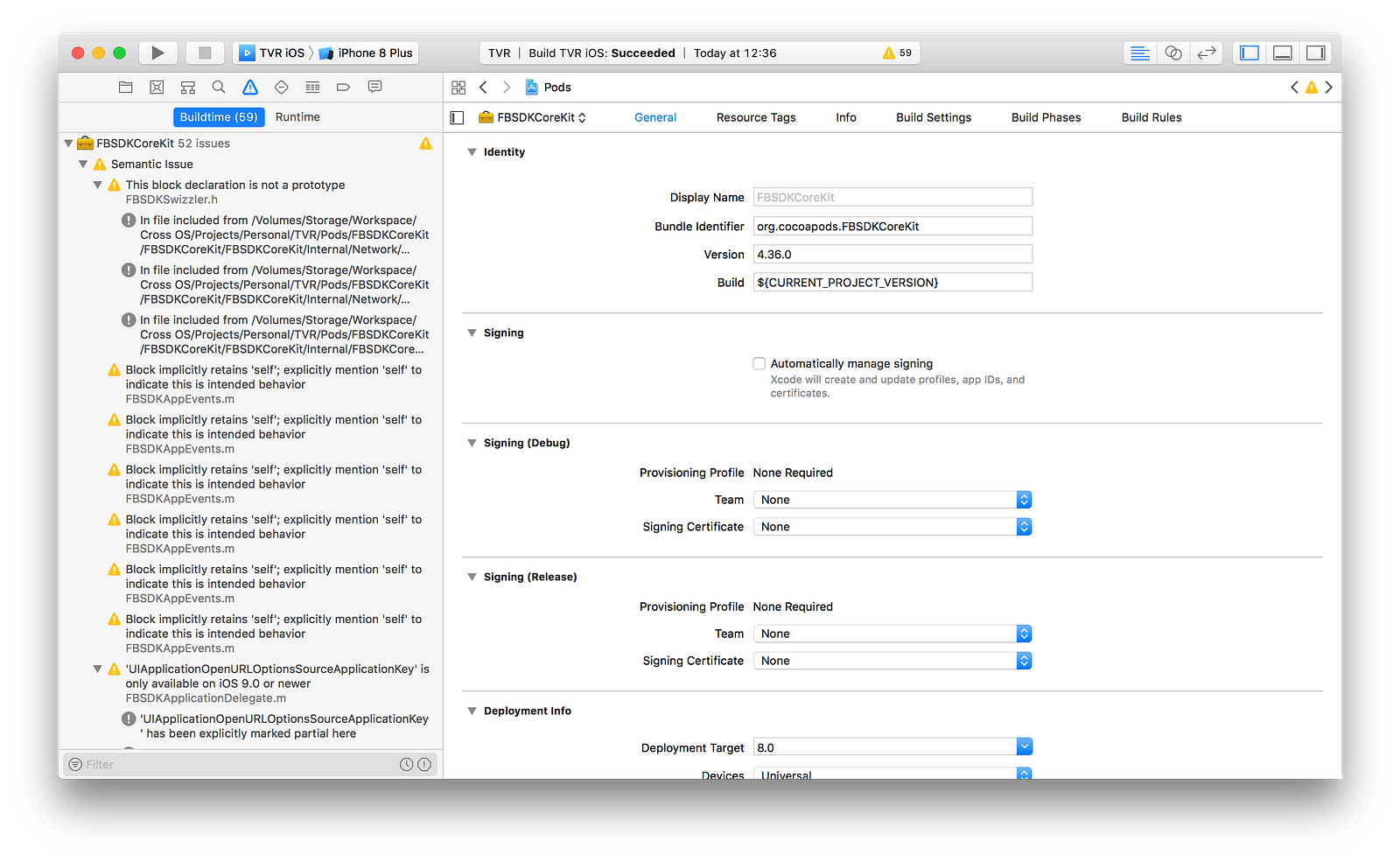Open the Symbol navigator icon
The height and width of the screenshot is (862, 1400).
click(x=187, y=87)
